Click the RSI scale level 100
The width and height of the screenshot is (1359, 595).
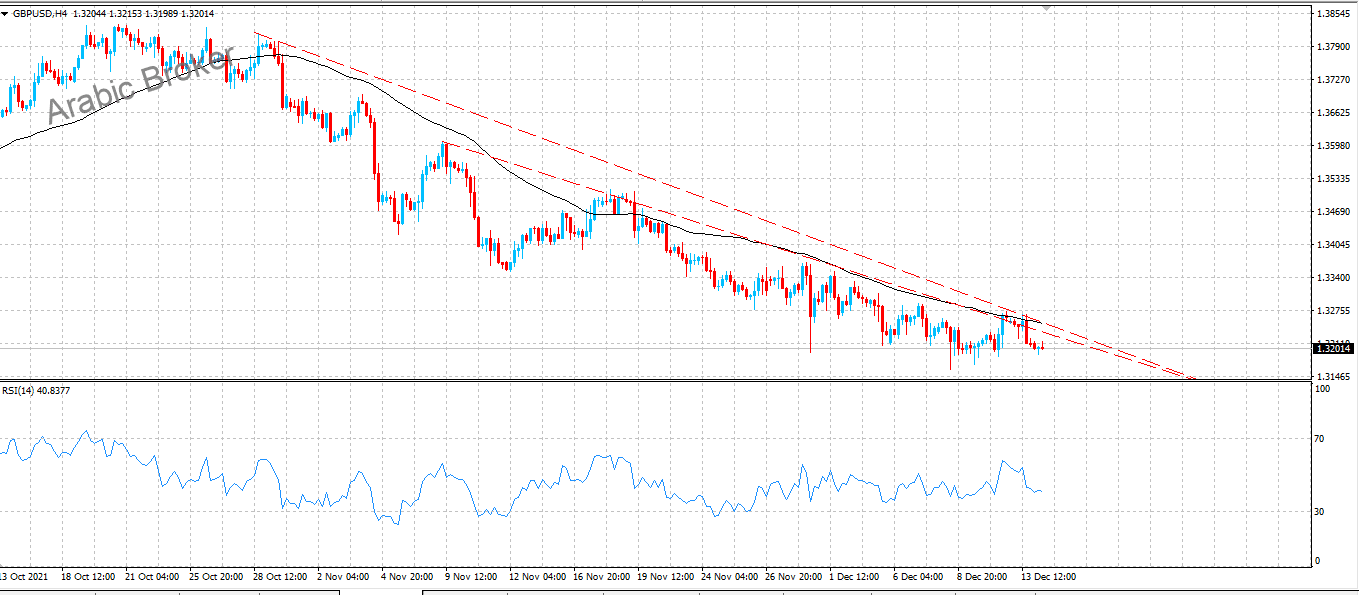(x=1324, y=388)
